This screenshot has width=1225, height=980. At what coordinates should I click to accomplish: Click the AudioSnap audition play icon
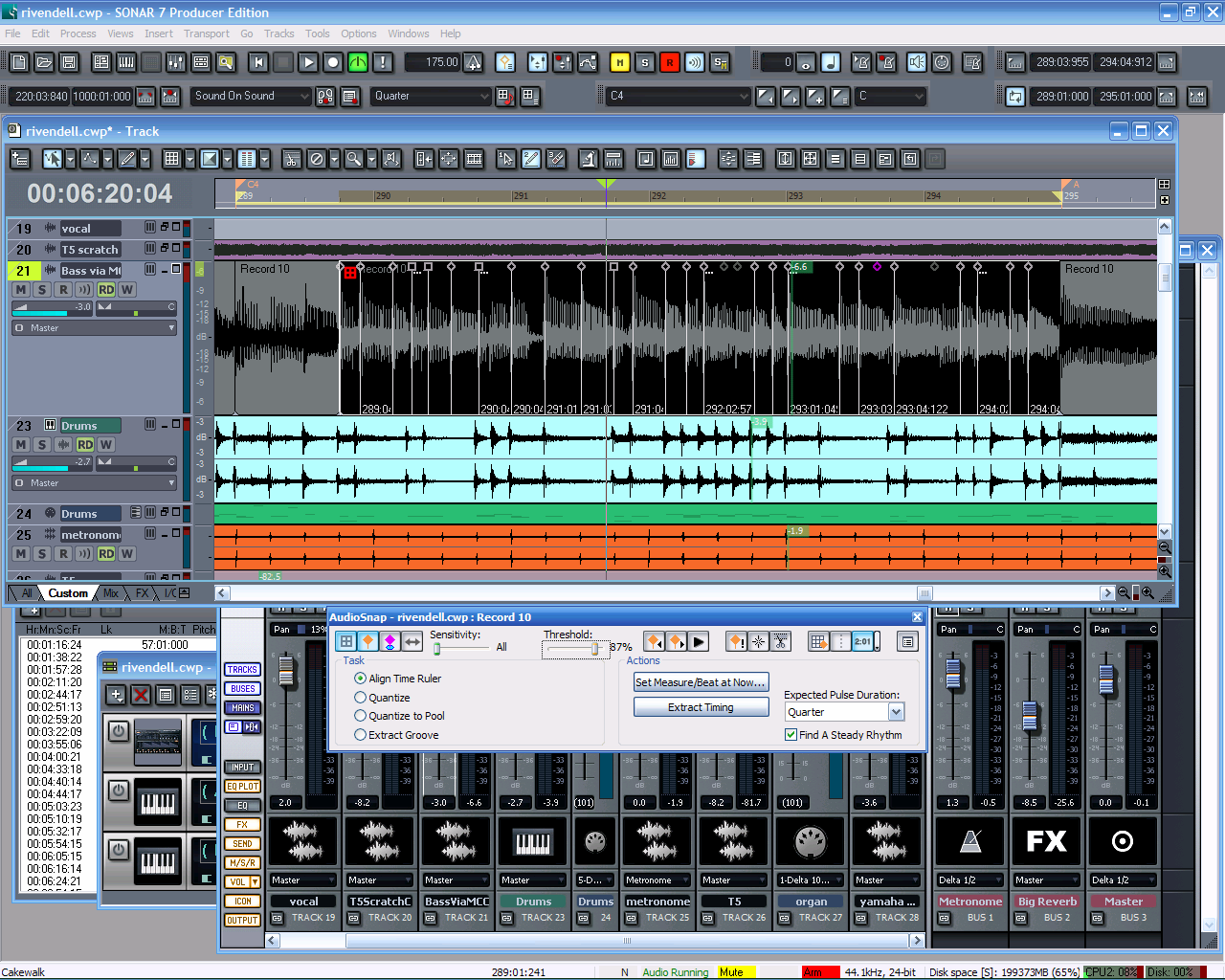(x=699, y=642)
